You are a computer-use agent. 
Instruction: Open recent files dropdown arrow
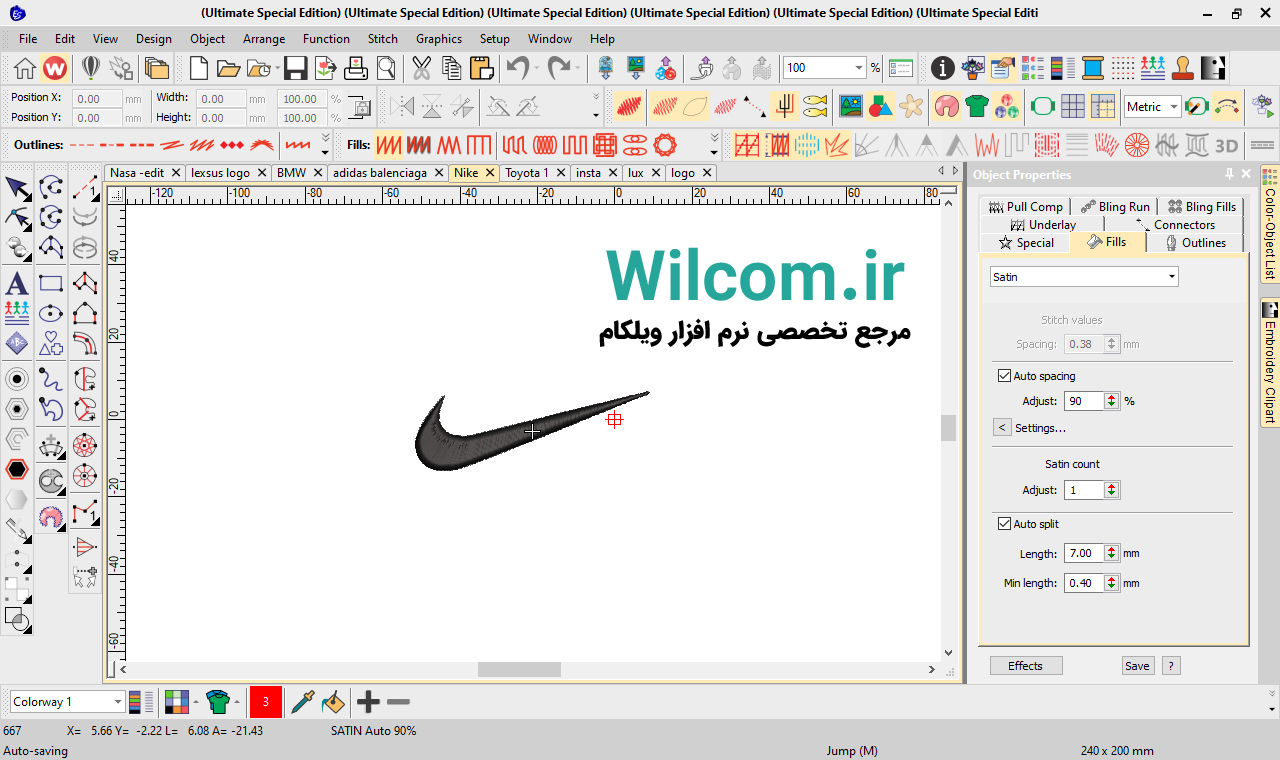(275, 68)
